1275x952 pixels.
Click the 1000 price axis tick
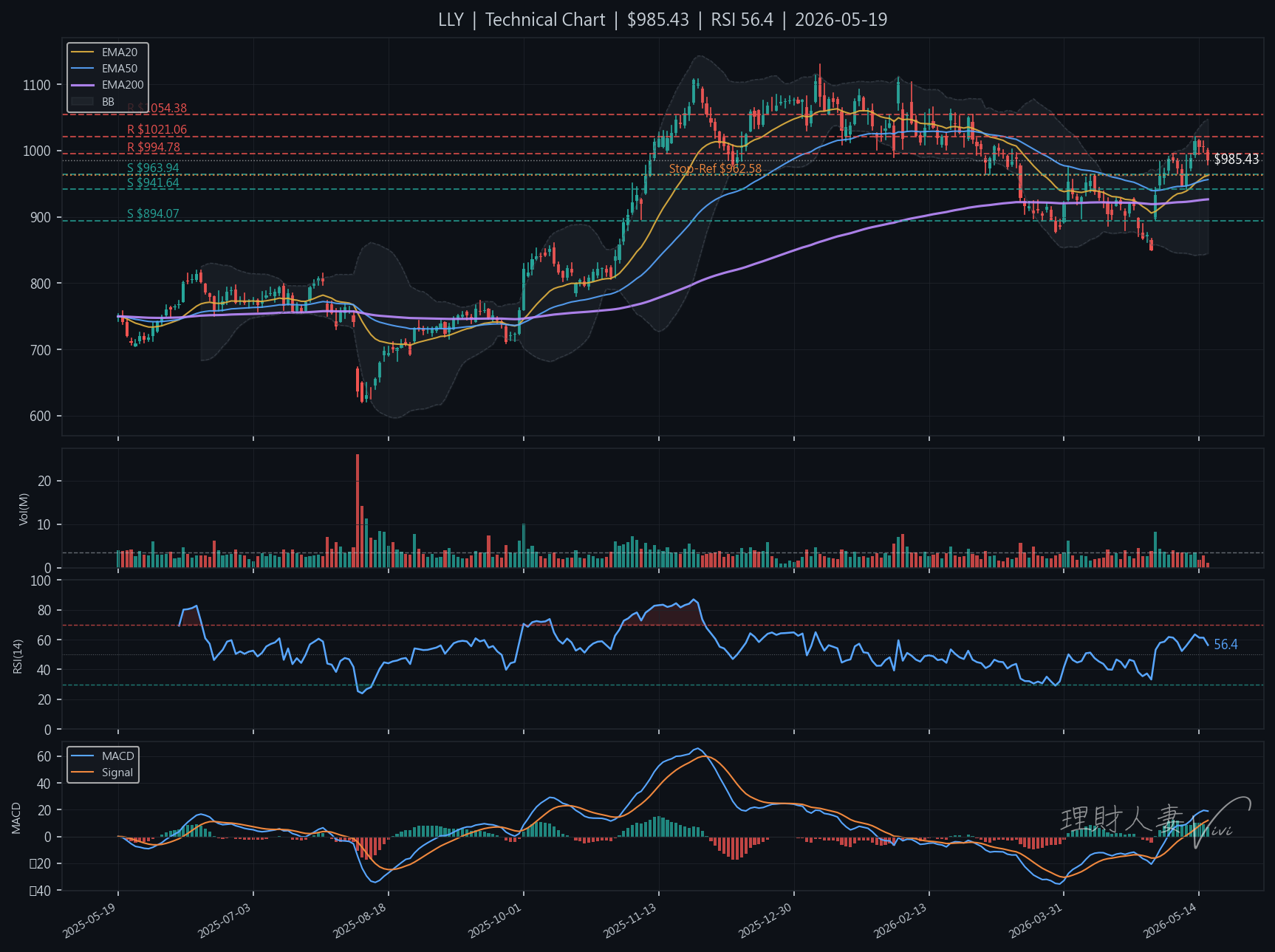(x=37, y=151)
